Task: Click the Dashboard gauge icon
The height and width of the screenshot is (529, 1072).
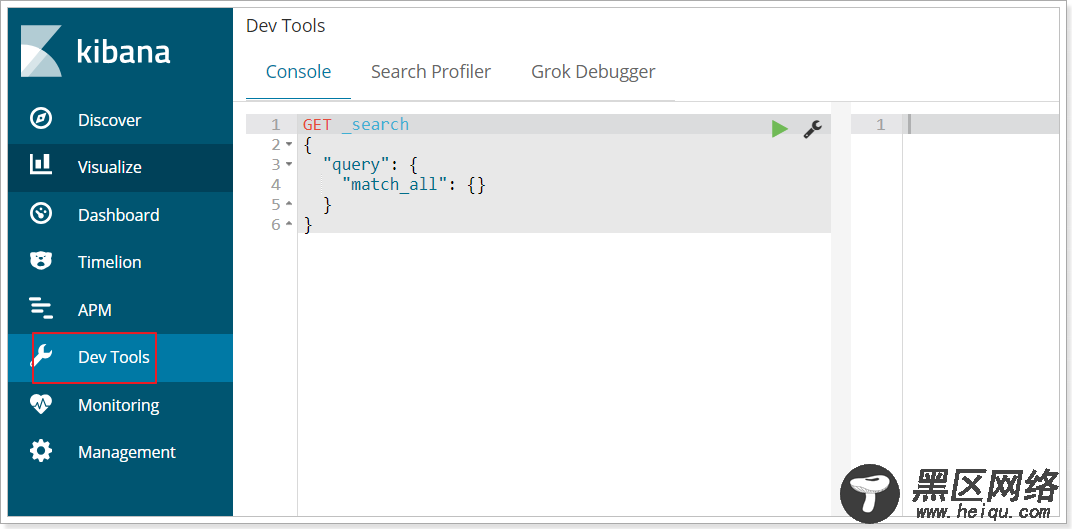Action: coord(41,214)
